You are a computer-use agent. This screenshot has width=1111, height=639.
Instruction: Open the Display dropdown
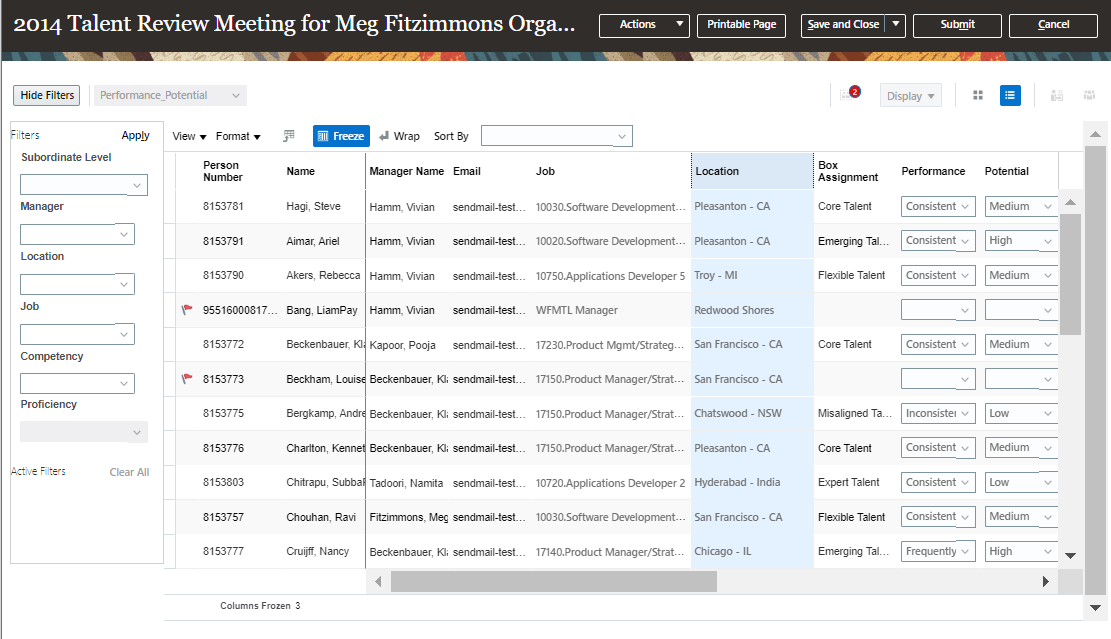[910, 96]
